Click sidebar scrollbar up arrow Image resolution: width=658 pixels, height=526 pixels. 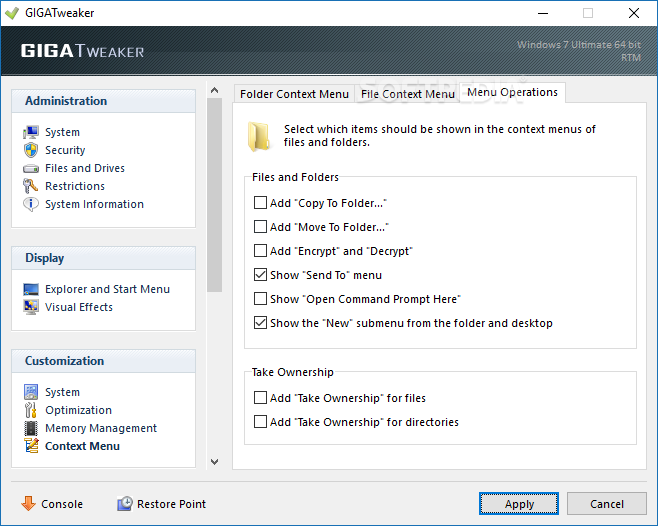tap(214, 90)
